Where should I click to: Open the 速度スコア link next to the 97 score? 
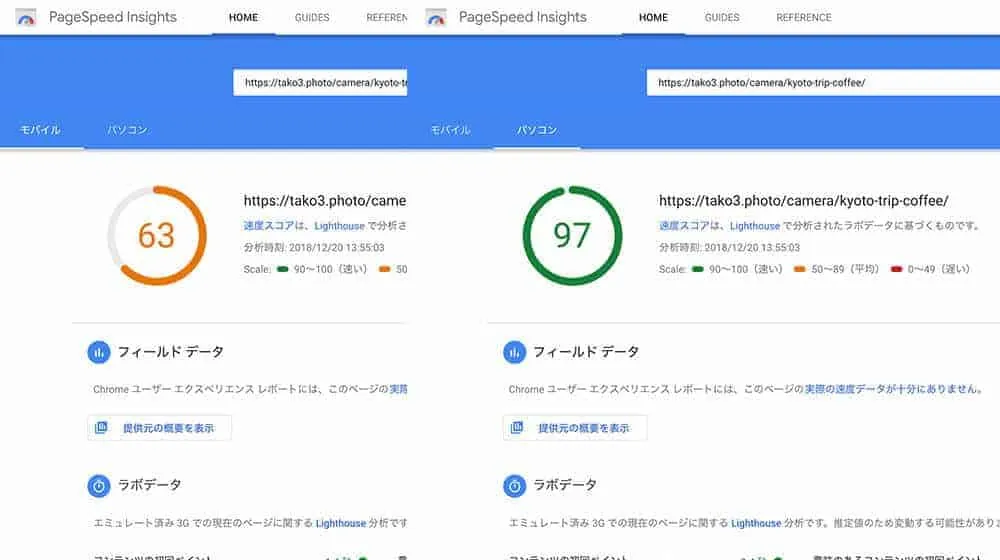pyautogui.click(x=683, y=226)
